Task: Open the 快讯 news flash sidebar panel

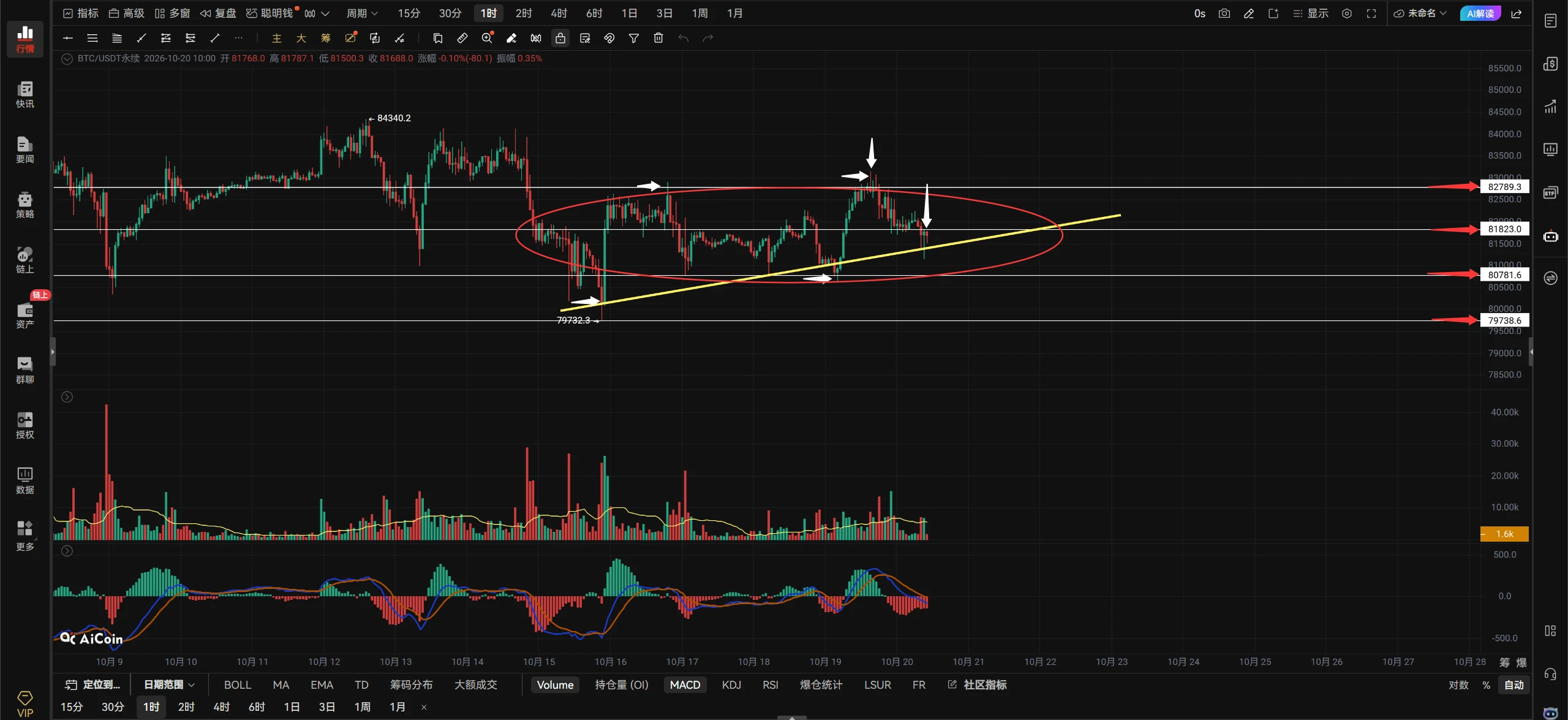Action: click(x=24, y=94)
